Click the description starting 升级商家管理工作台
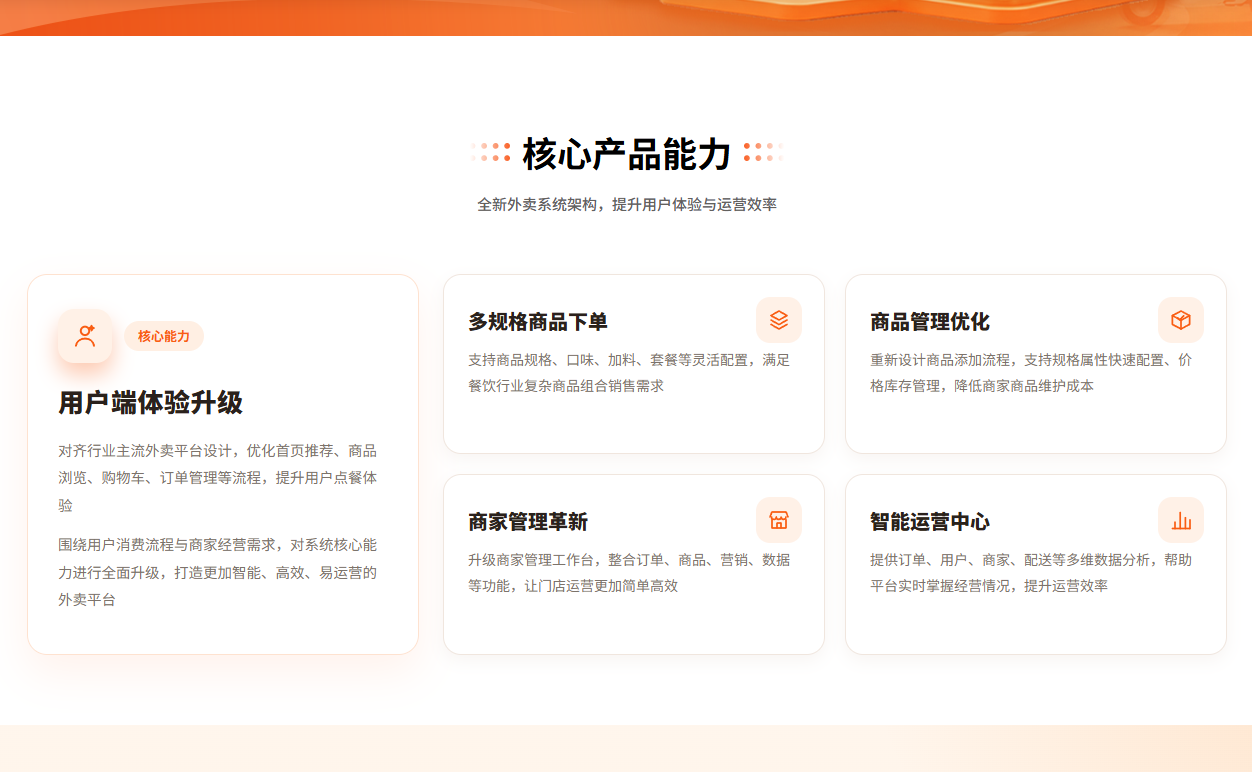Screen dimensions: 1252x772 629,573
